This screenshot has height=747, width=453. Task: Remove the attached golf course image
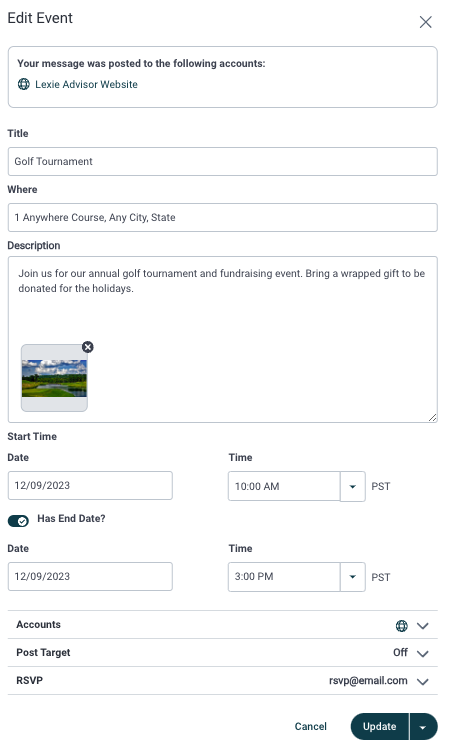[x=88, y=347]
